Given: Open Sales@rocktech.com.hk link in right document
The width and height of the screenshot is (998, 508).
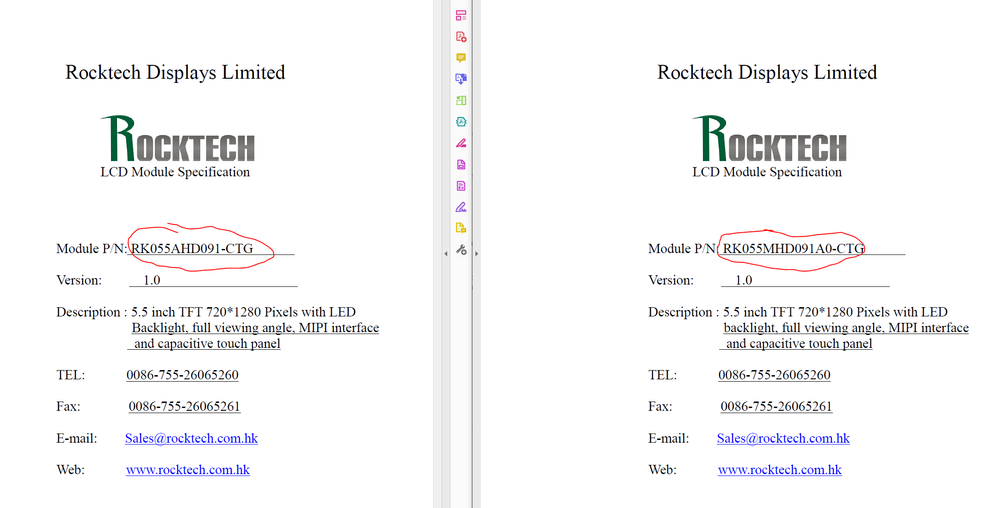Looking at the screenshot, I should coord(783,438).
